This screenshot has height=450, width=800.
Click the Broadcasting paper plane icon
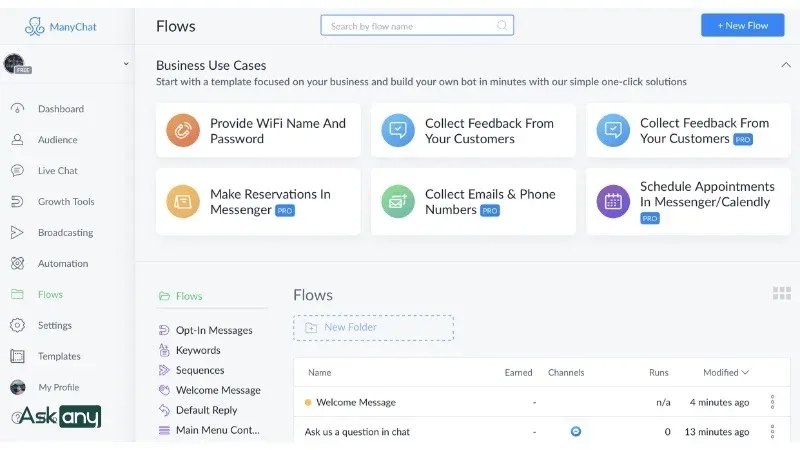pyautogui.click(x=17, y=233)
